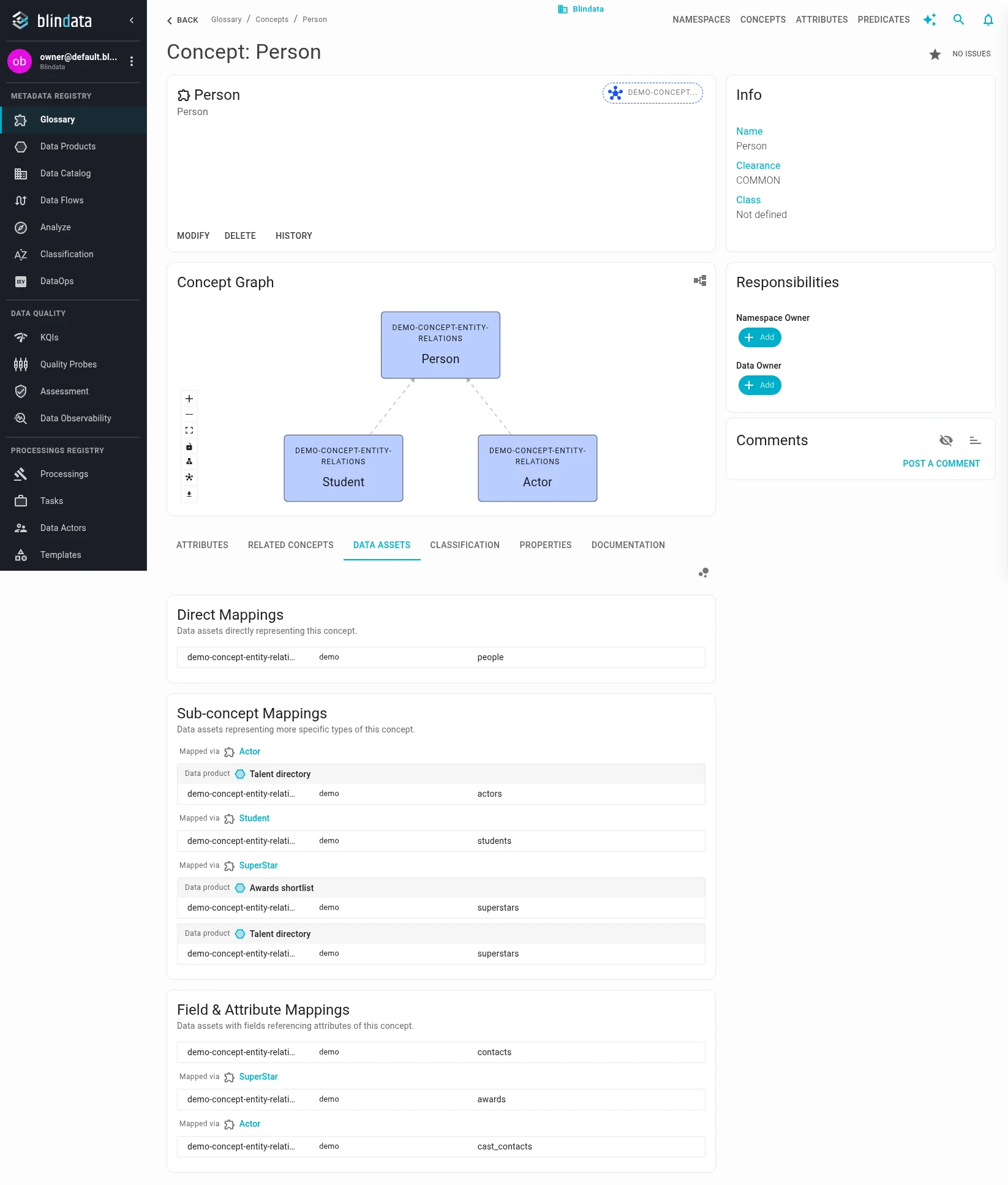
Task: Switch to the Documentation tab
Action: (628, 545)
